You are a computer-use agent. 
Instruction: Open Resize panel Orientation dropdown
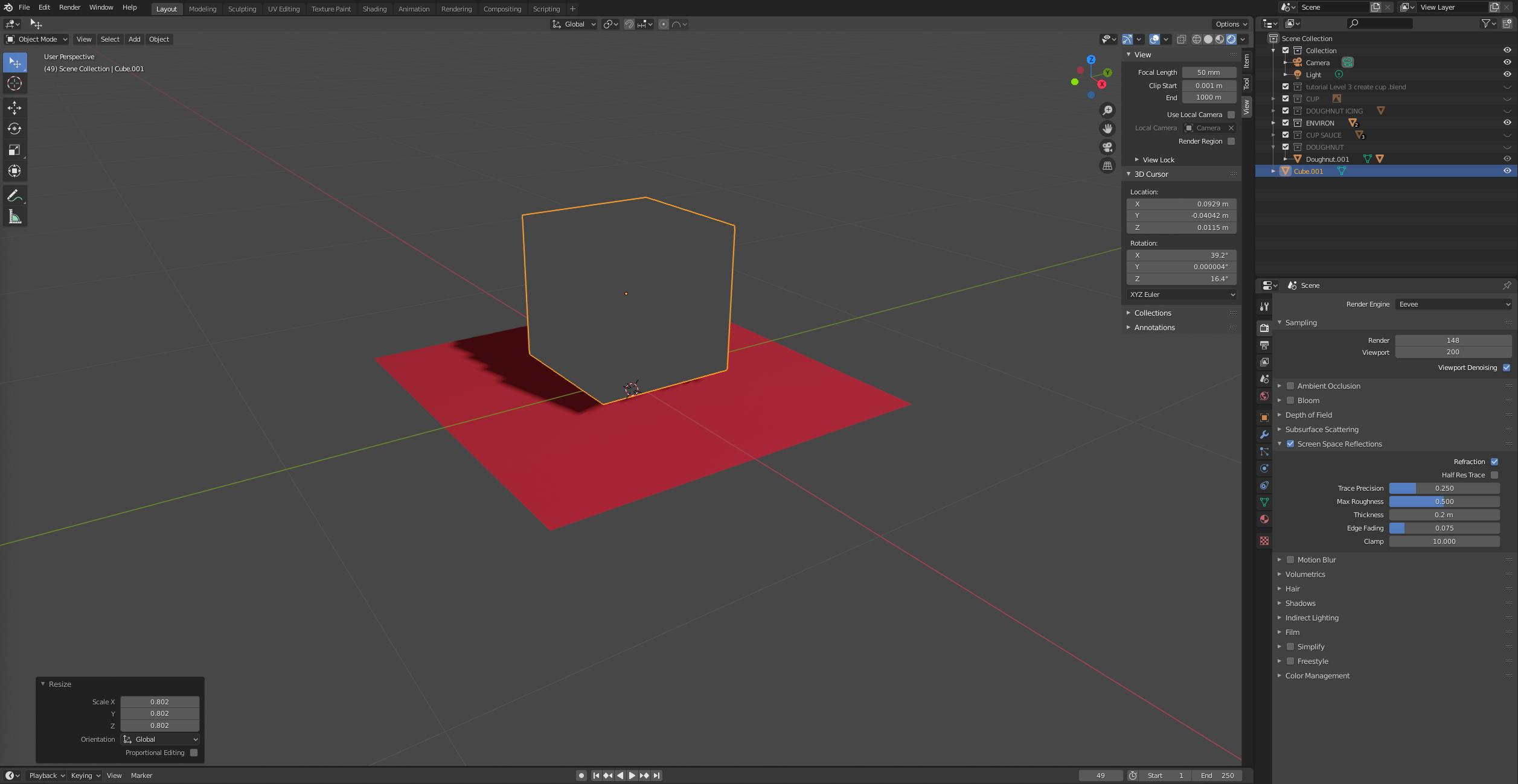point(160,740)
